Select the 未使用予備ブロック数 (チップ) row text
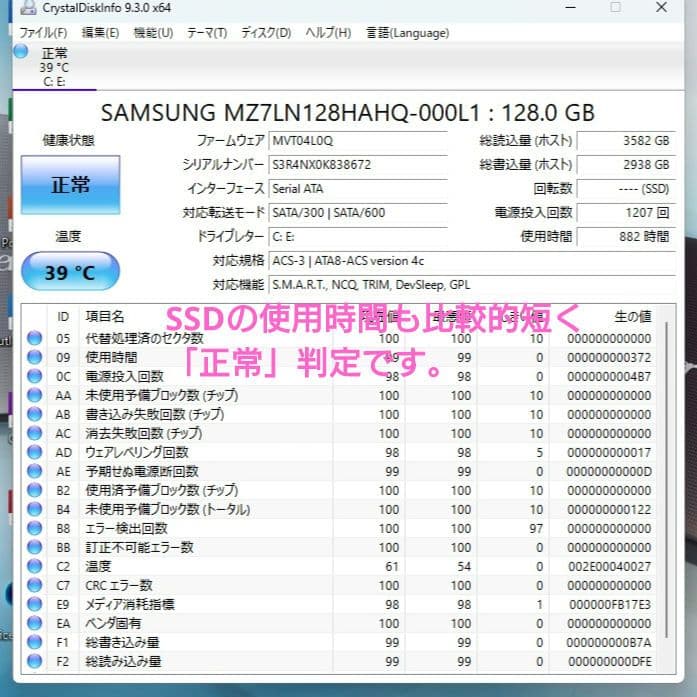 [162, 395]
